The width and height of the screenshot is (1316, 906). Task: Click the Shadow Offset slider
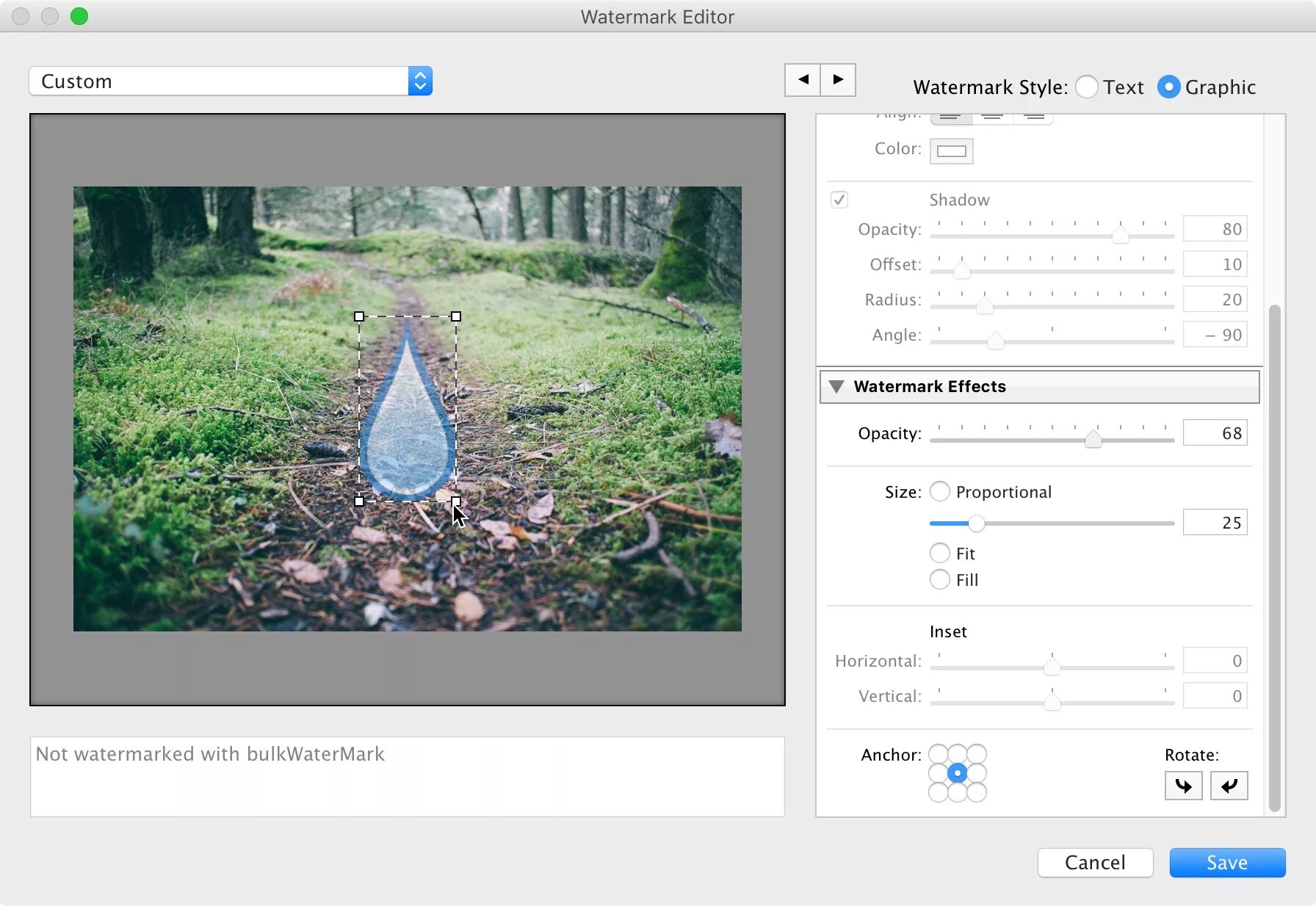(x=1052, y=270)
